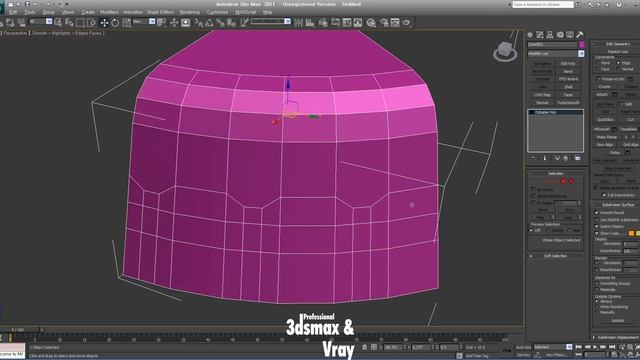The width and height of the screenshot is (640, 360).
Task: Open the Hierarchy command panel tab
Action: (550, 35)
